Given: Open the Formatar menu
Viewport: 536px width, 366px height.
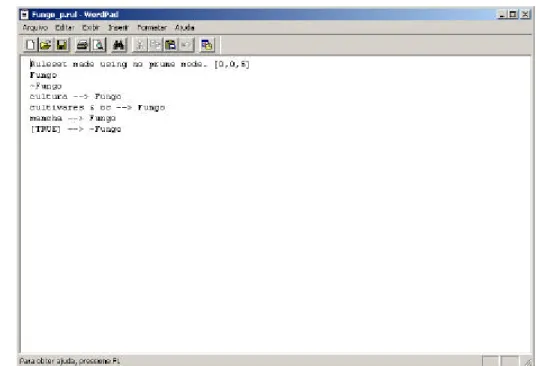Looking at the screenshot, I should (152, 28).
